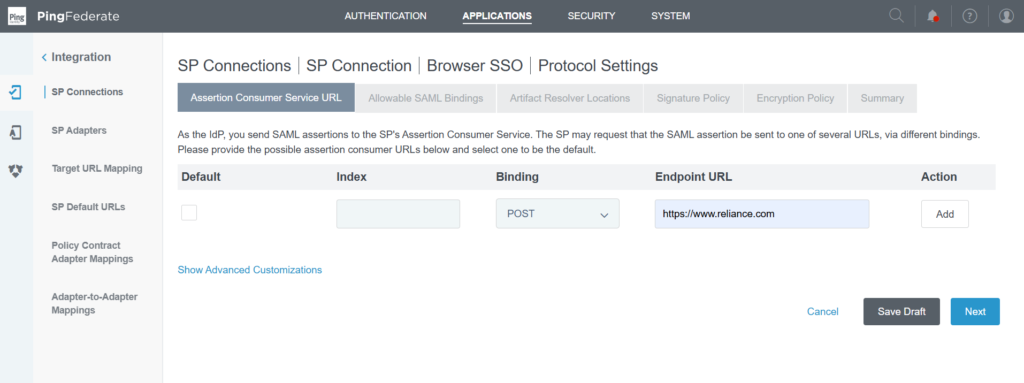The height and width of the screenshot is (383, 1024).
Task: Select the SP Connections sidebar icon
Action: pos(16,93)
